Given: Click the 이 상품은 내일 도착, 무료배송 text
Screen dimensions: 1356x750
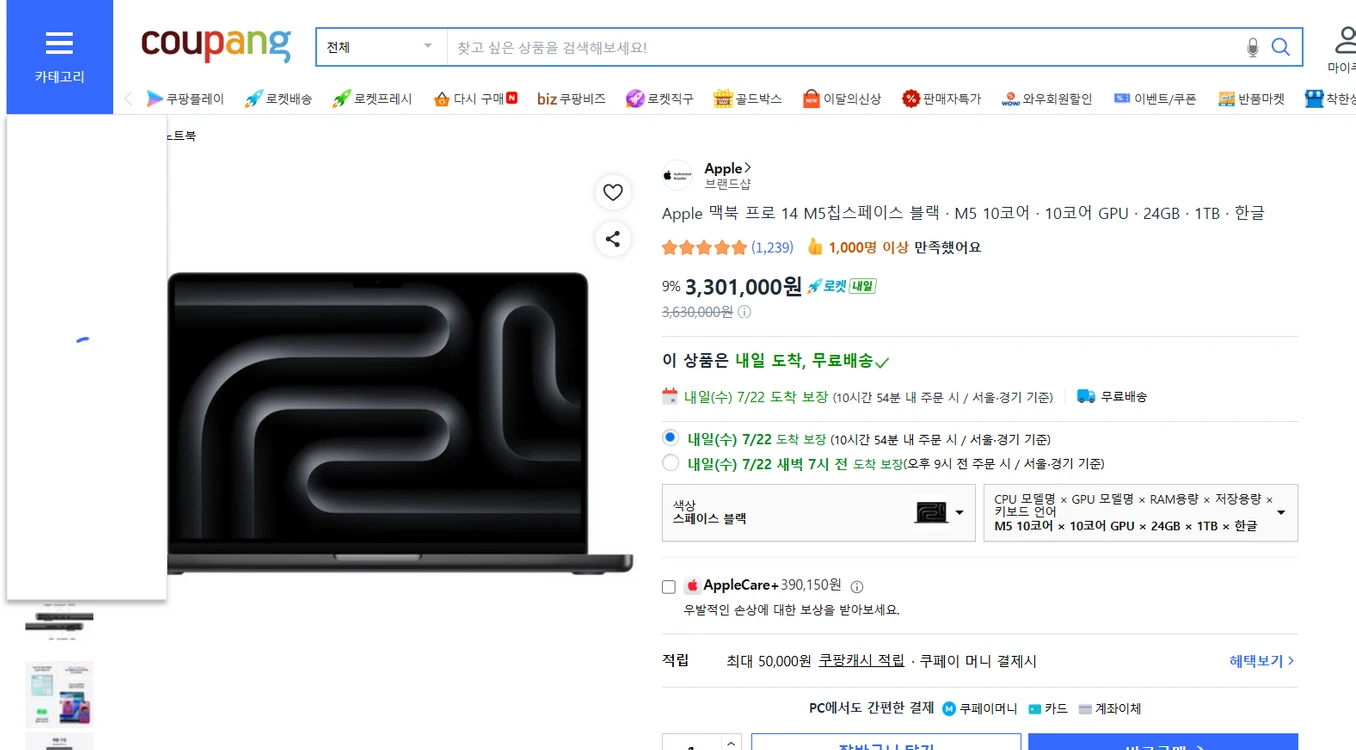Looking at the screenshot, I should [776, 361].
